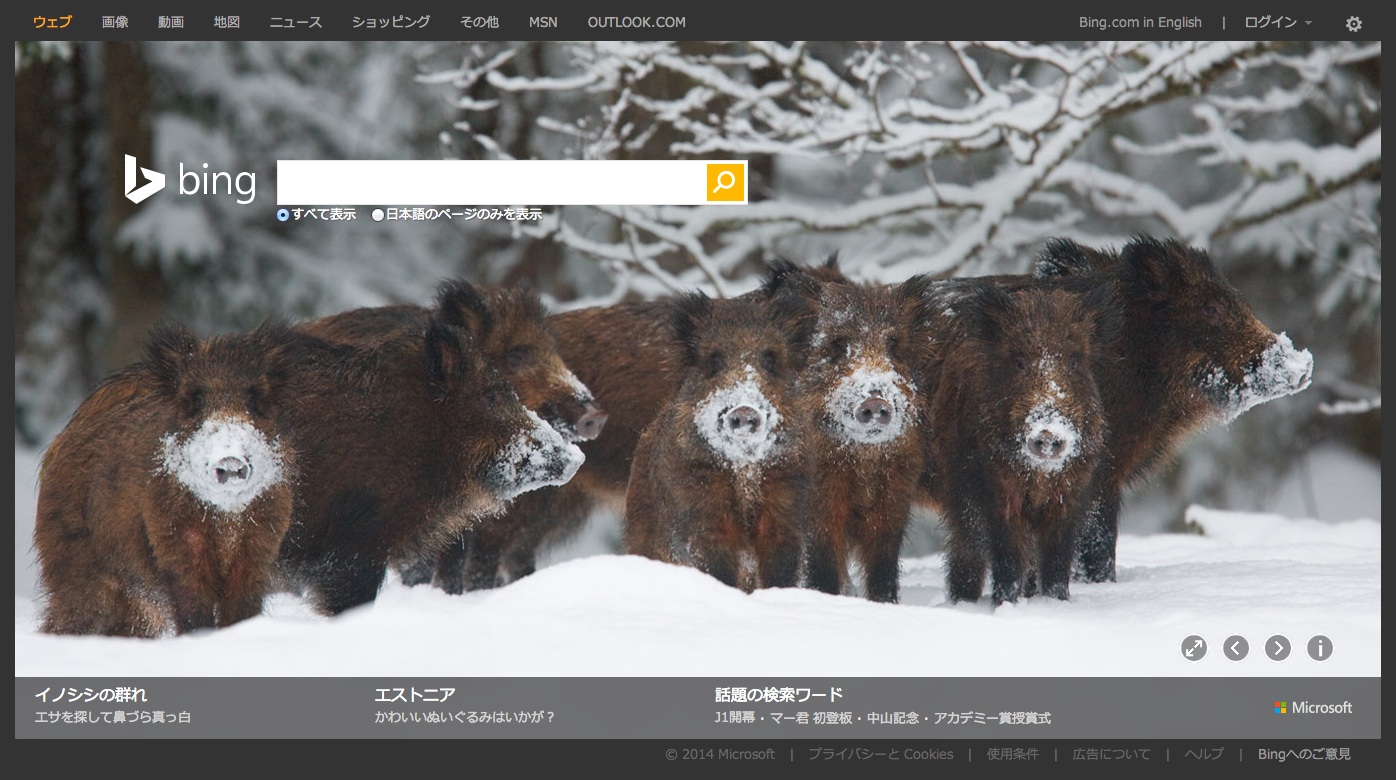
Task: Select 日本語のページのみを表示 radio option
Action: [x=378, y=215]
